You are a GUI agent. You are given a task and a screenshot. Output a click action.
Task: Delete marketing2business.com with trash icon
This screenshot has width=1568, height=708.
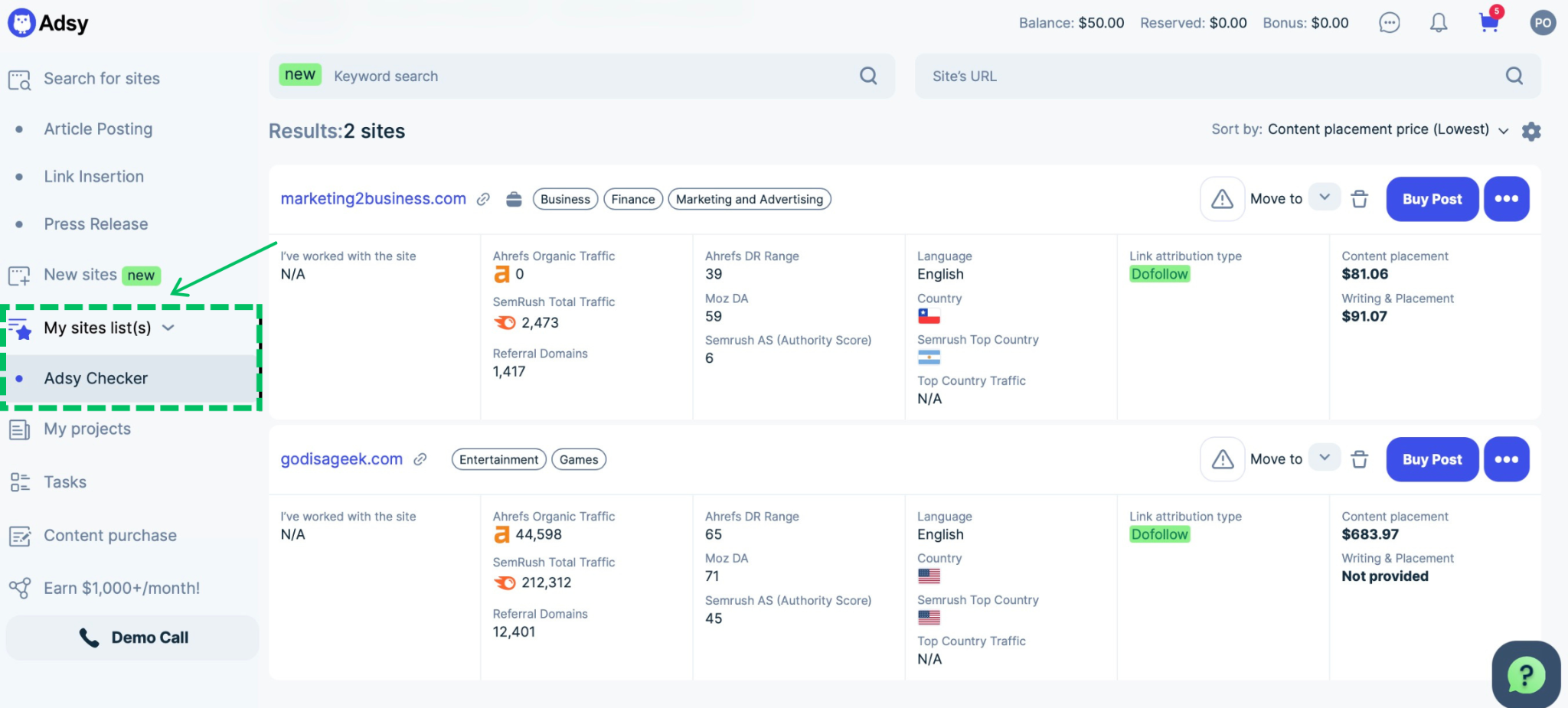(x=1360, y=199)
